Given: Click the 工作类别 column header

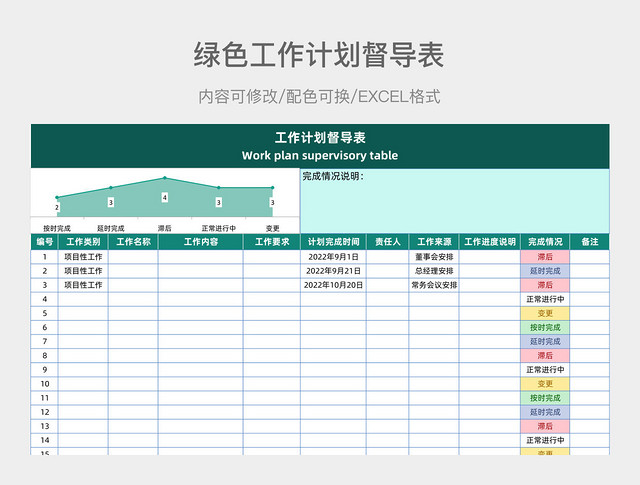Looking at the screenshot, I should [83, 242].
